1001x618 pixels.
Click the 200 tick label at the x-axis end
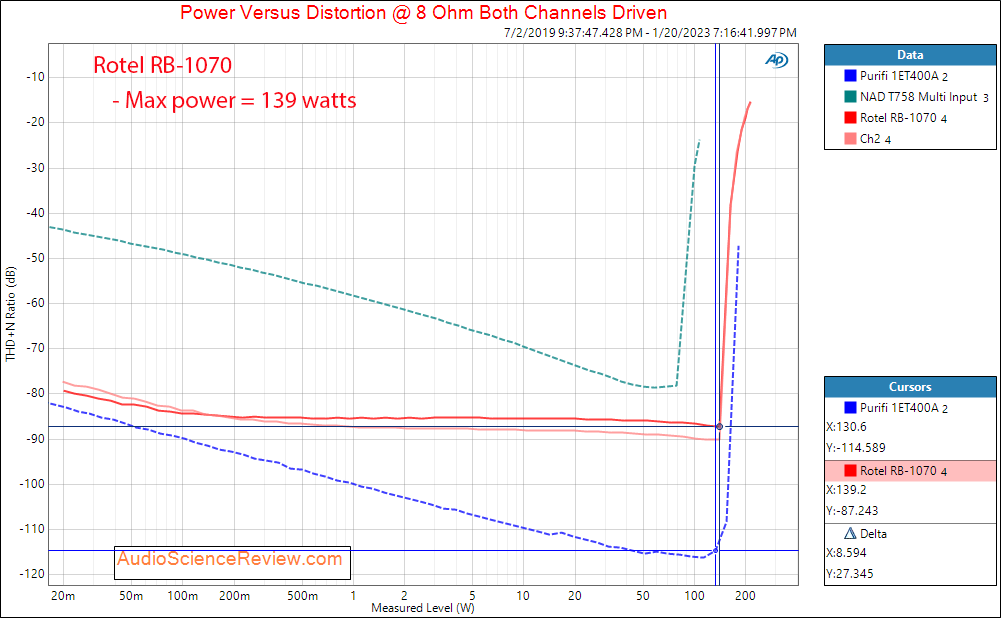745,596
